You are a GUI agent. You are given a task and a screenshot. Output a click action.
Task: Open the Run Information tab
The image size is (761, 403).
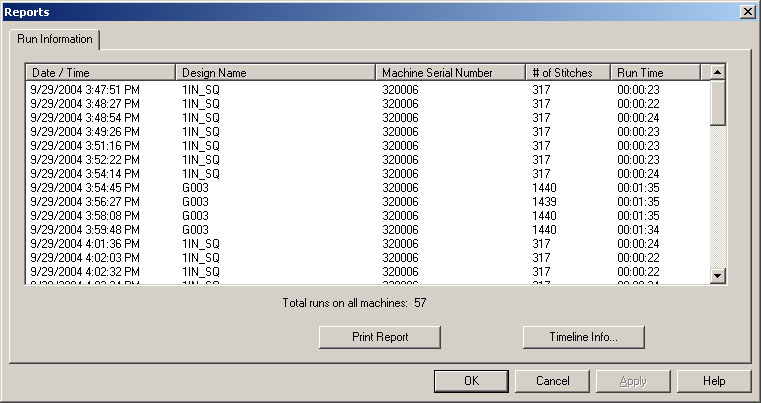click(54, 39)
